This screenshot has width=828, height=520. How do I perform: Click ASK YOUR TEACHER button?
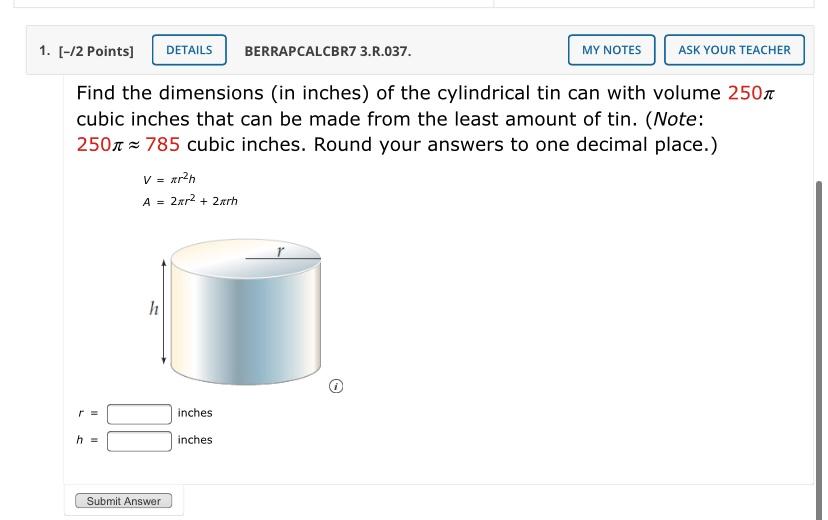[735, 50]
